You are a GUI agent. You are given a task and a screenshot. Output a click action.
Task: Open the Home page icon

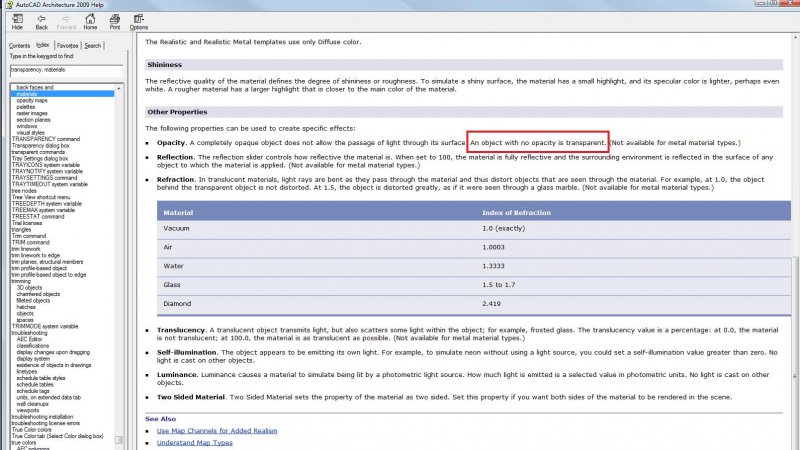pos(90,21)
